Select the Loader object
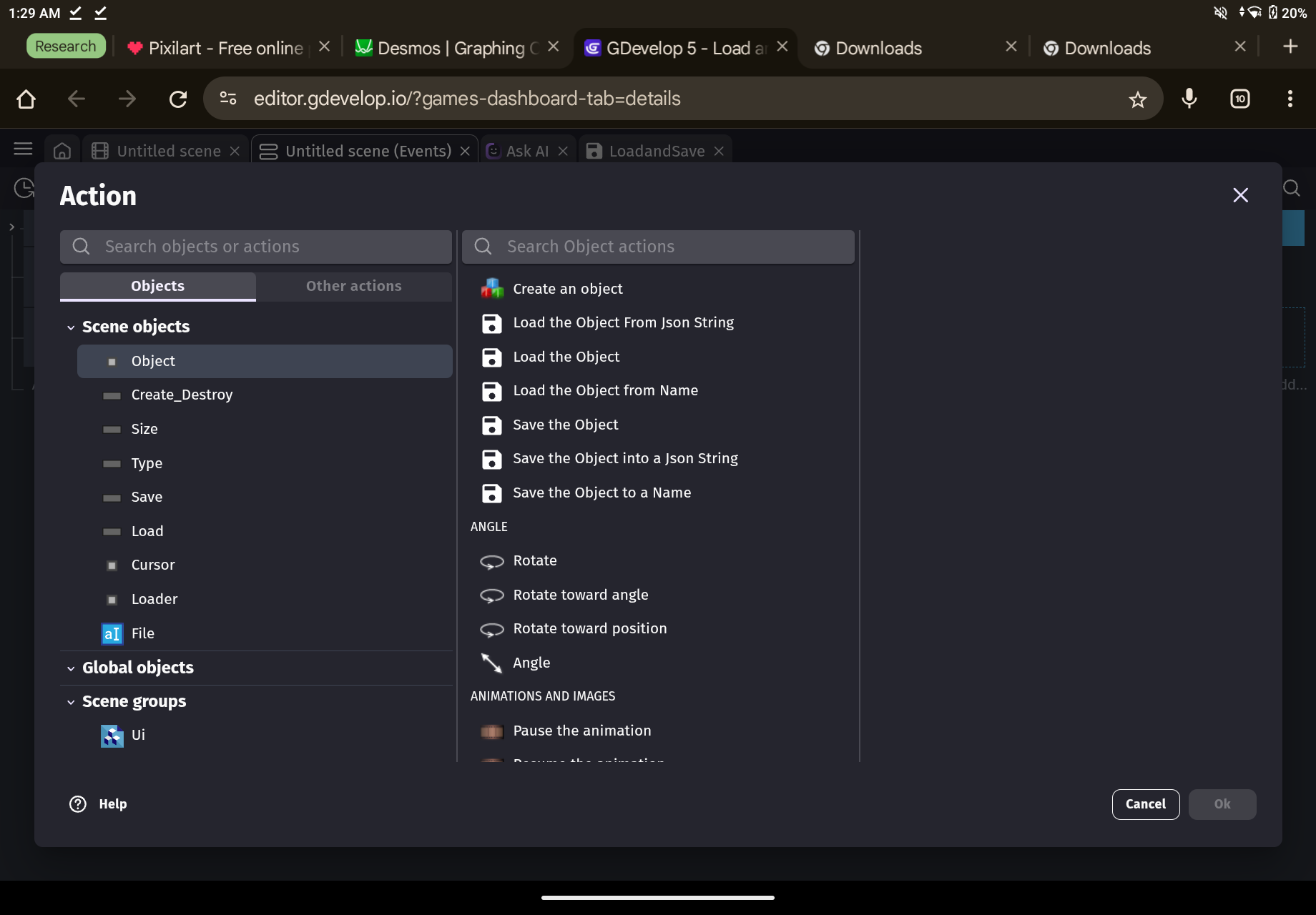Screen dimensions: 1316x915 point(265,599)
